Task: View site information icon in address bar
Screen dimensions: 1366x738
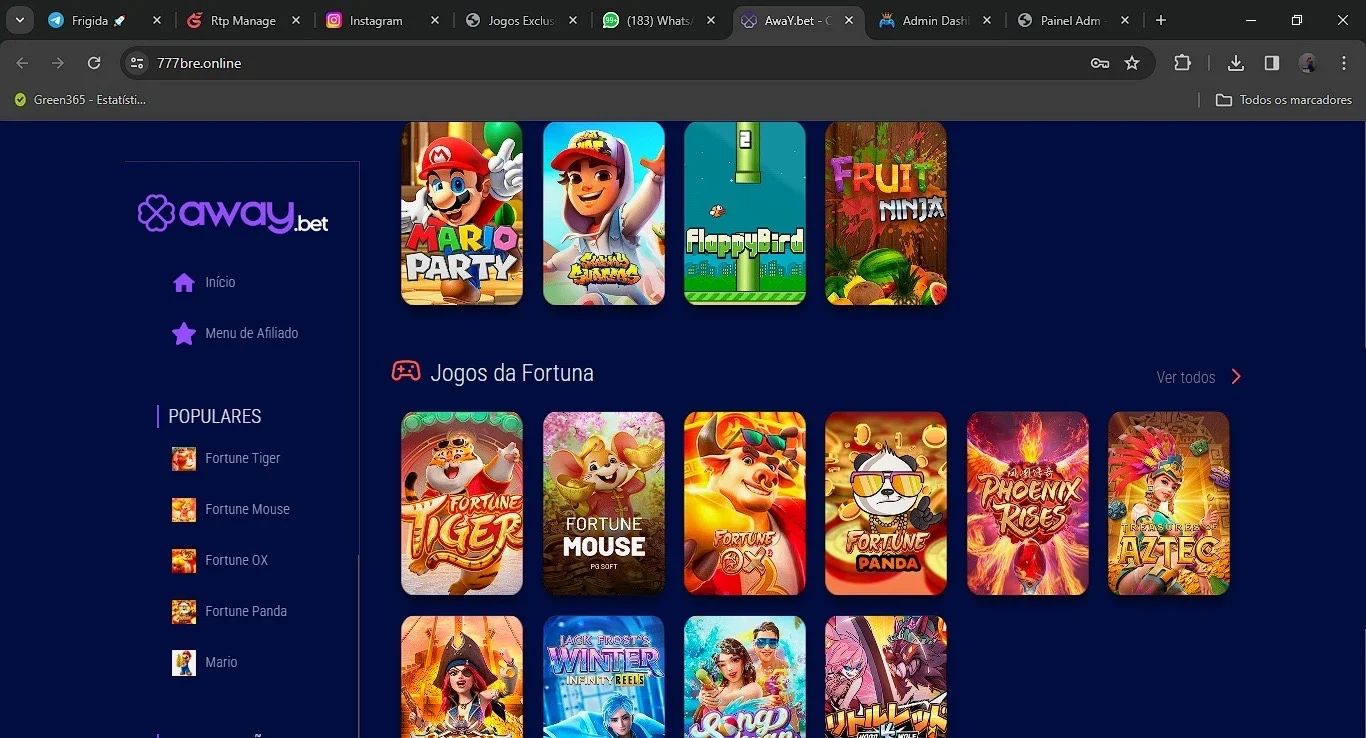Action: pos(138,63)
